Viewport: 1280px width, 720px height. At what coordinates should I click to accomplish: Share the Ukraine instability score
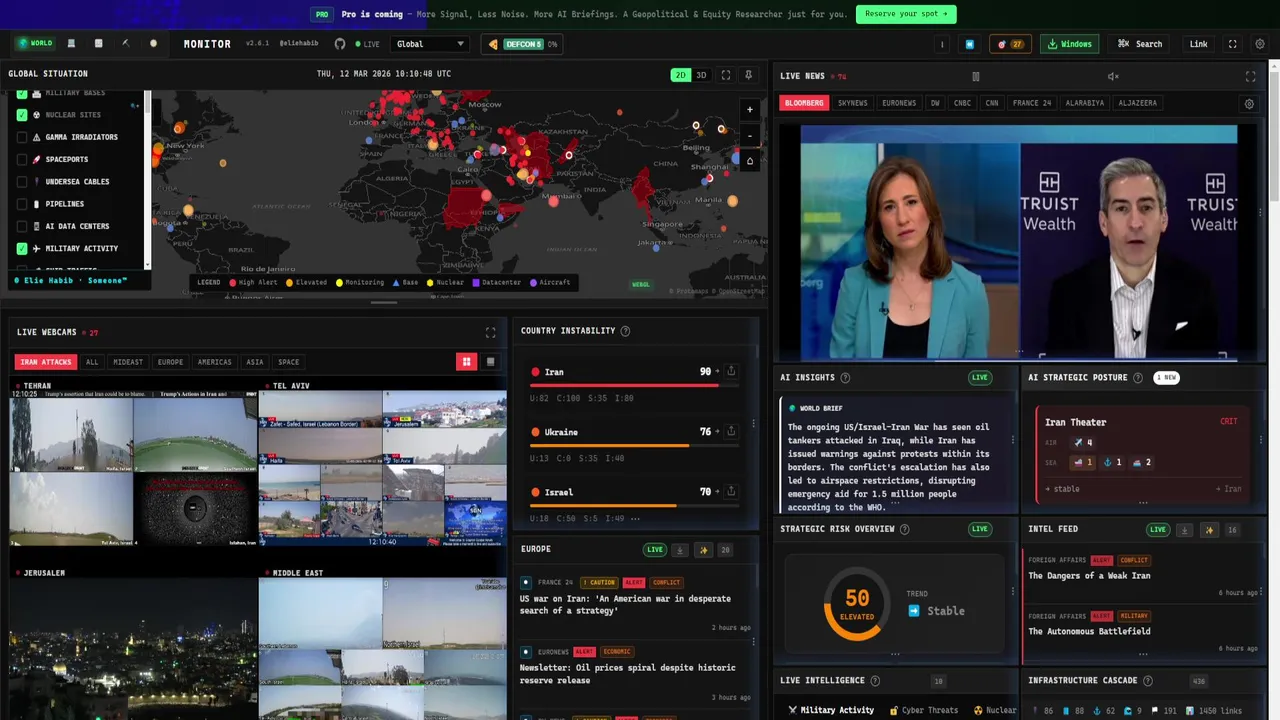tap(731, 431)
